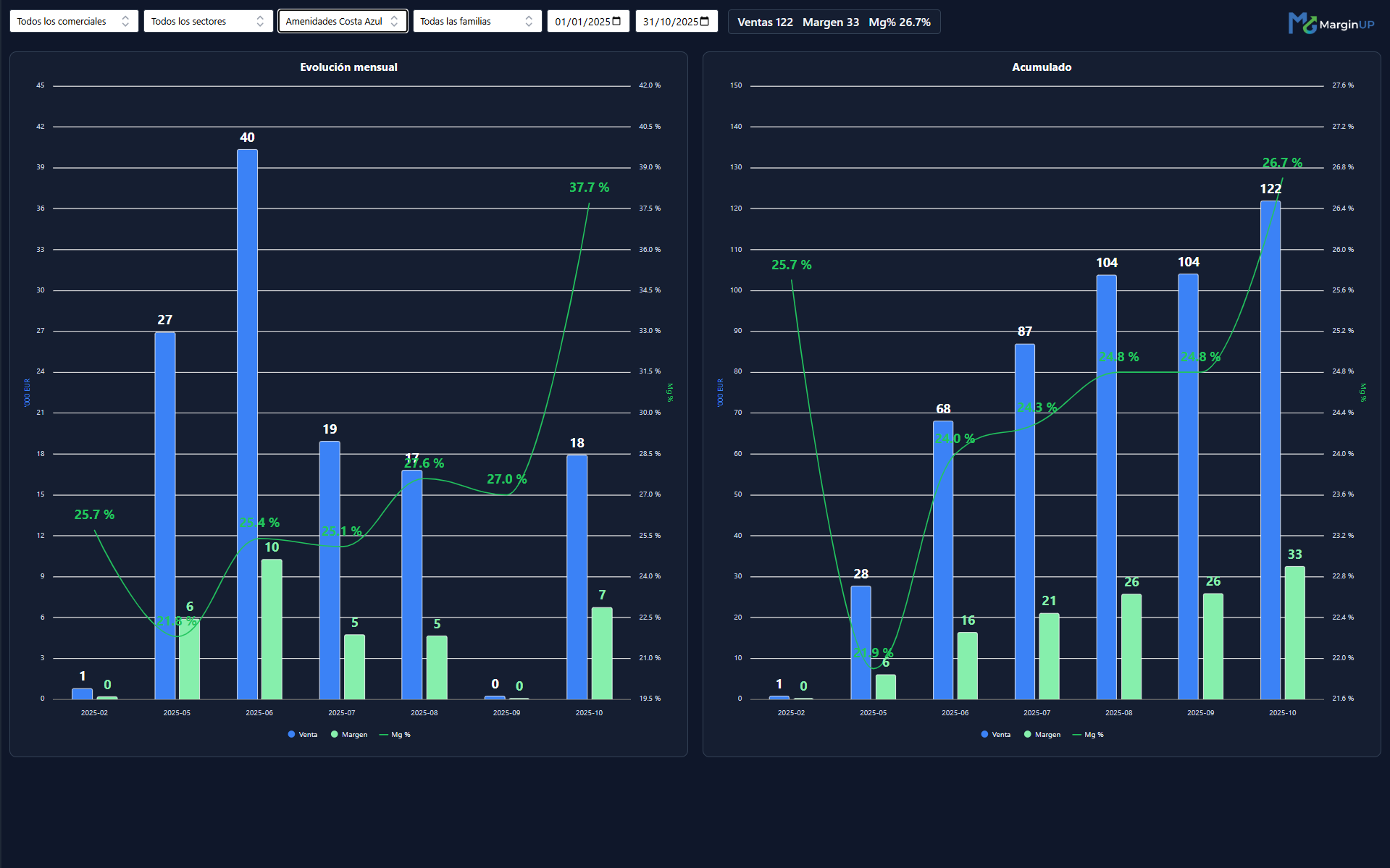
Task: Toggle Mg % legend in Evolución mensual chart
Action: coord(395,734)
